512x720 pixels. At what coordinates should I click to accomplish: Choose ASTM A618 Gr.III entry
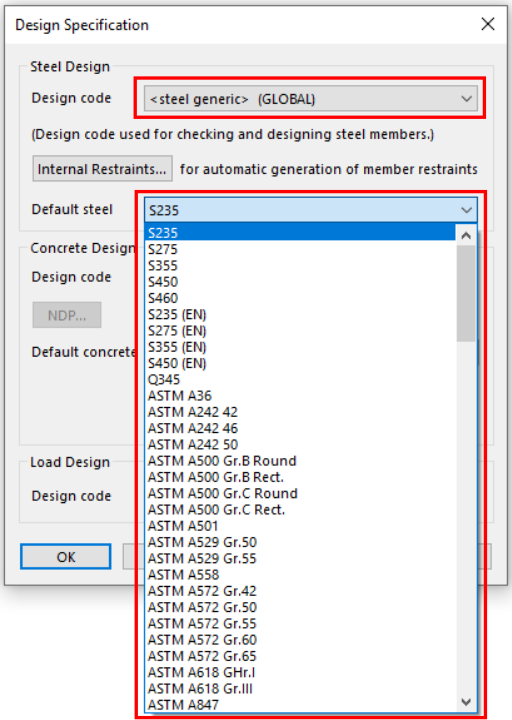tap(300, 688)
